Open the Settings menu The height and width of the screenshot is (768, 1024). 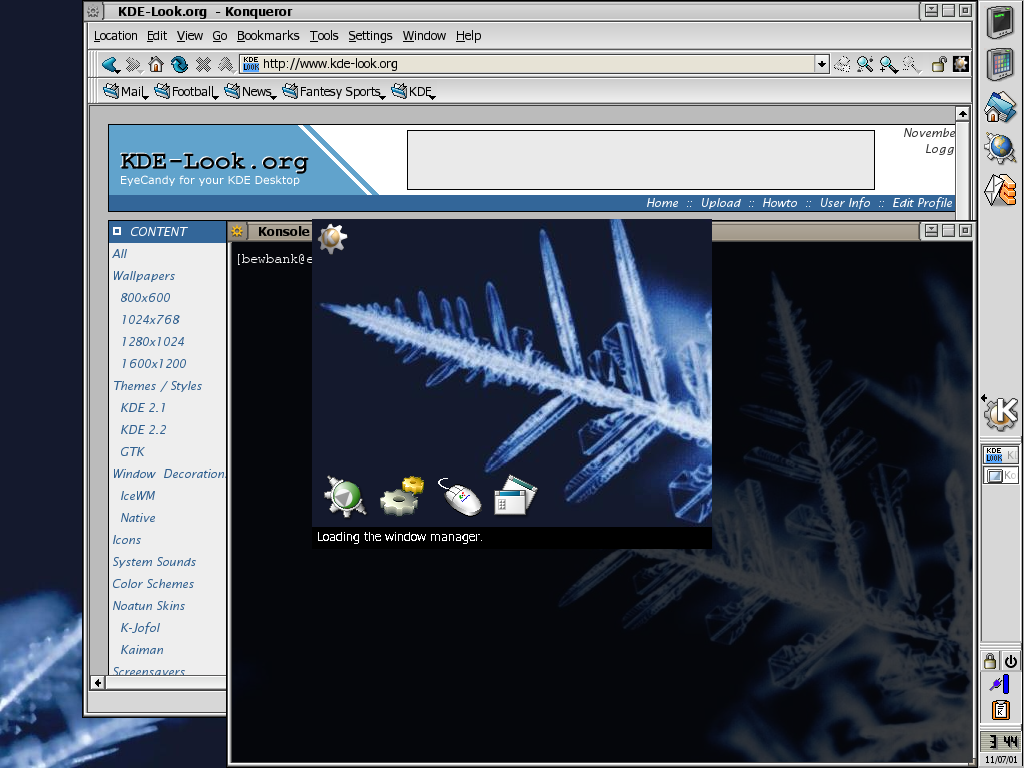[x=370, y=36]
